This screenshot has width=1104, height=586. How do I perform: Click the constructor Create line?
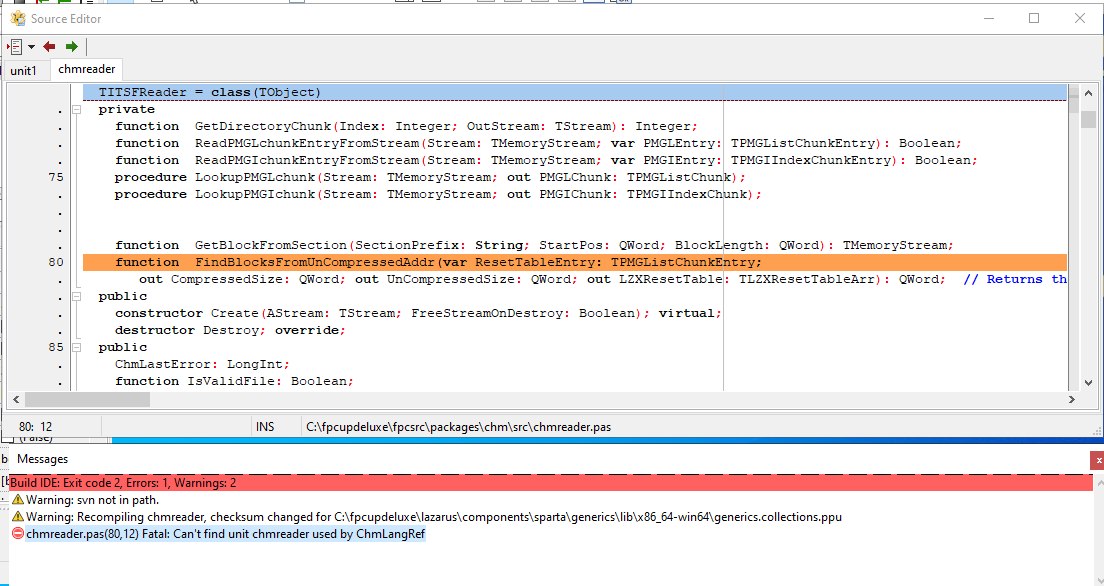point(418,313)
